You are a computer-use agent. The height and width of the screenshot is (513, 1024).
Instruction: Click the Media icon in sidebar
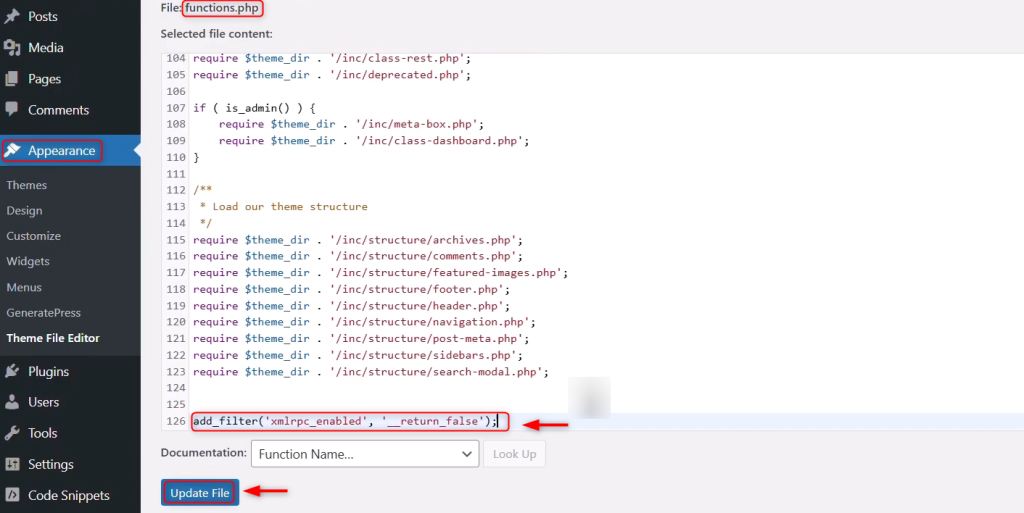pyautogui.click(x=12, y=48)
